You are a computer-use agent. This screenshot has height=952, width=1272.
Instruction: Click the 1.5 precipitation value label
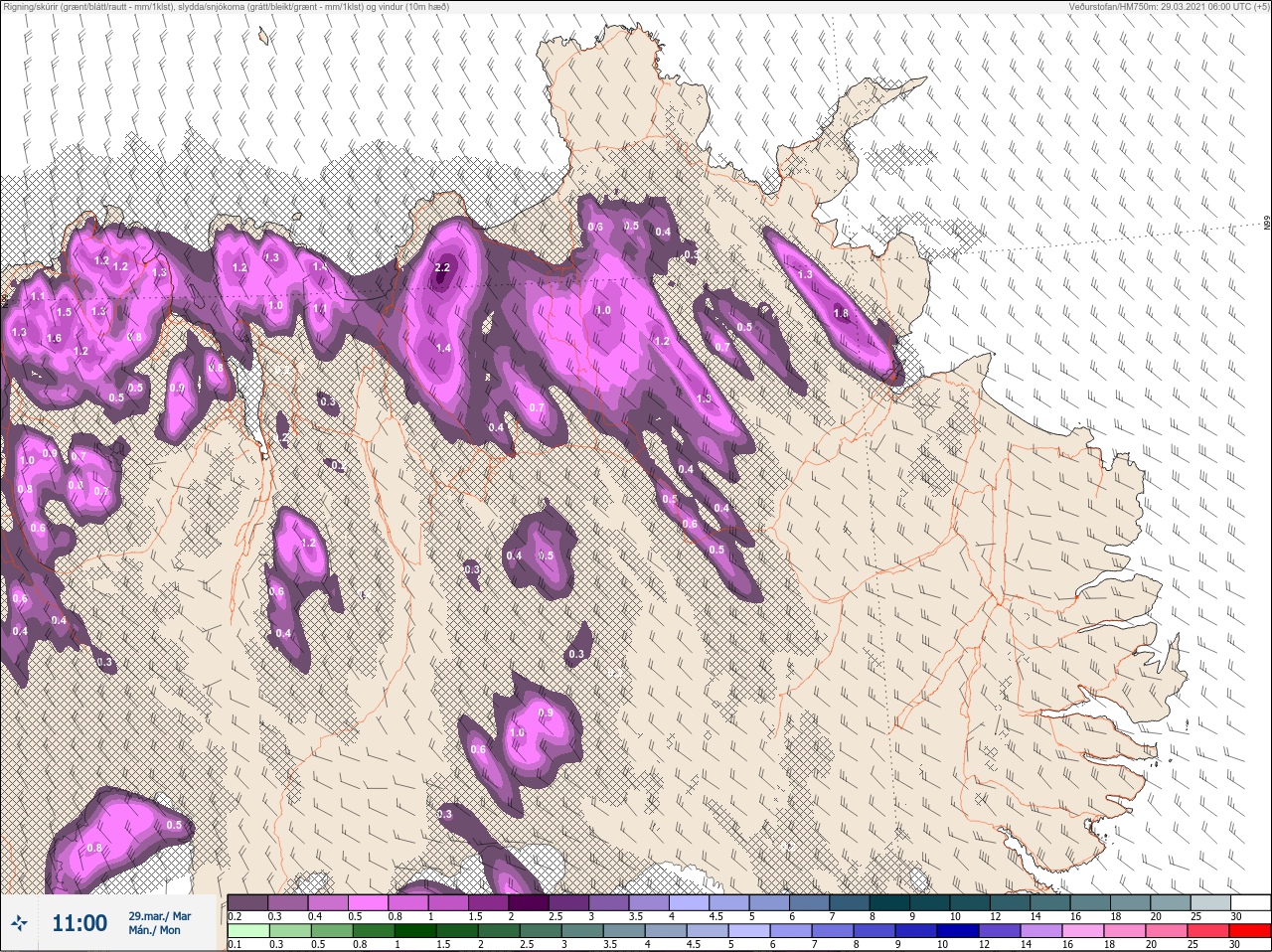pos(64,312)
